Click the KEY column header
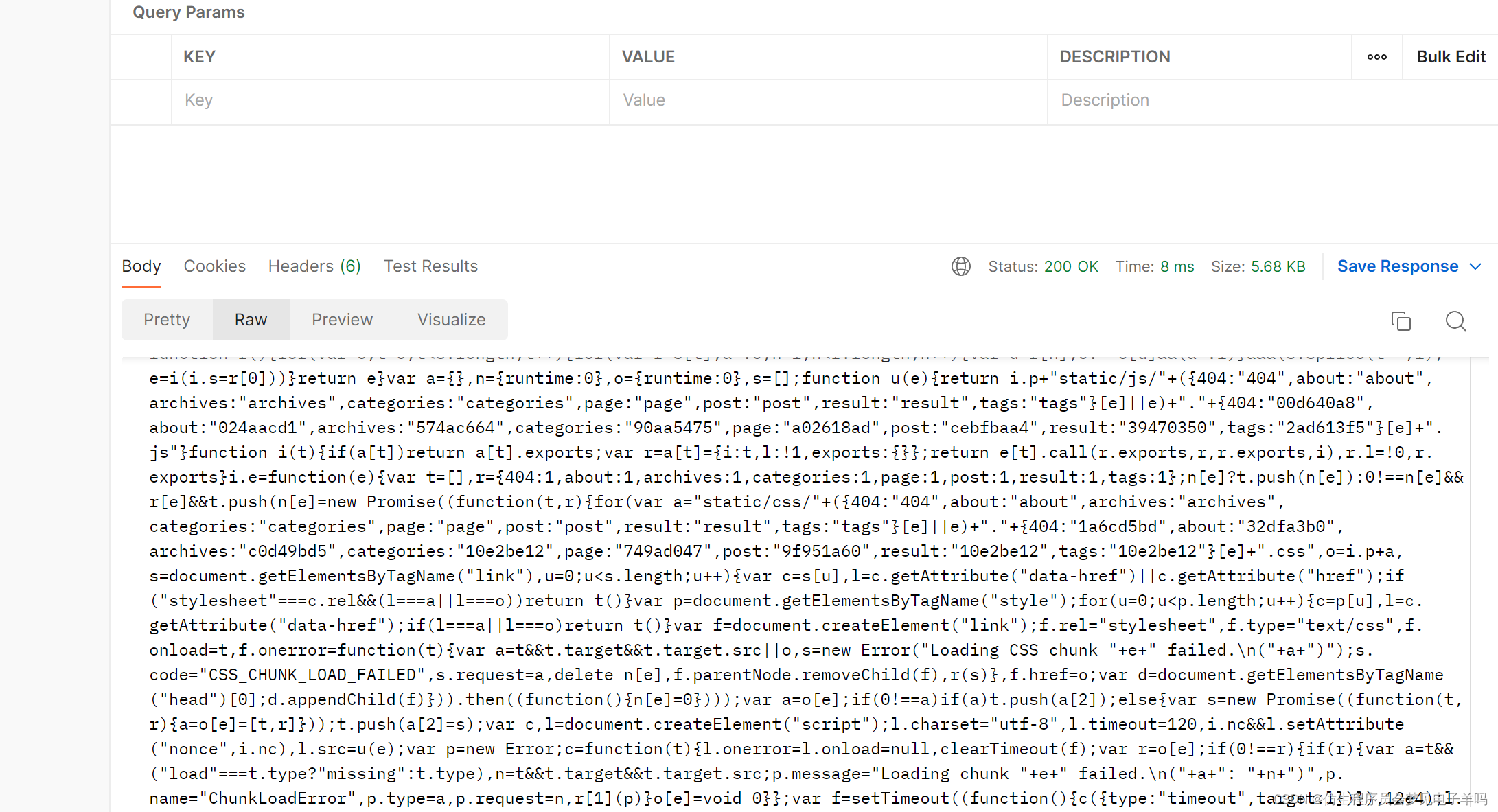The height and width of the screenshot is (812, 1498). 199,57
